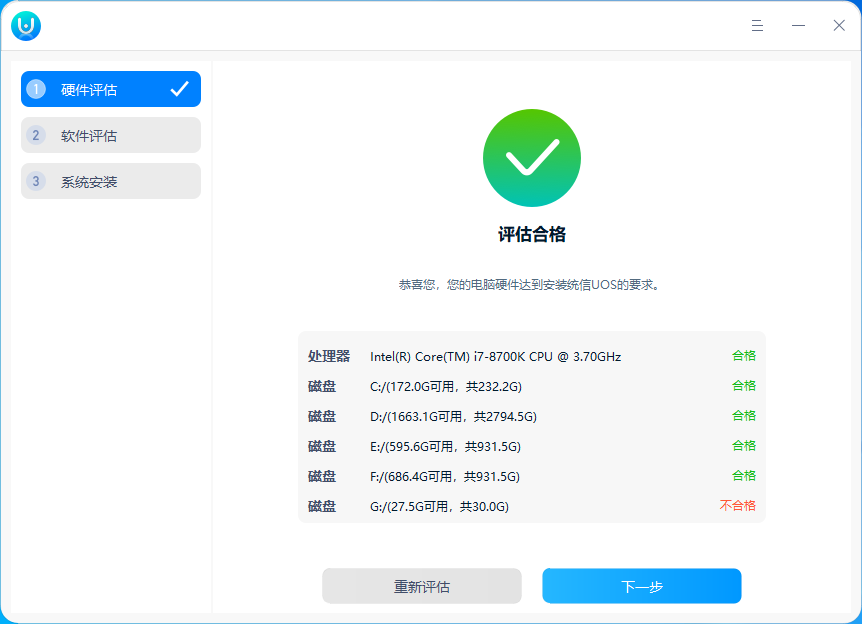The image size is (862, 624).
Task: Click the step 3 circle badge
Action: point(38,180)
